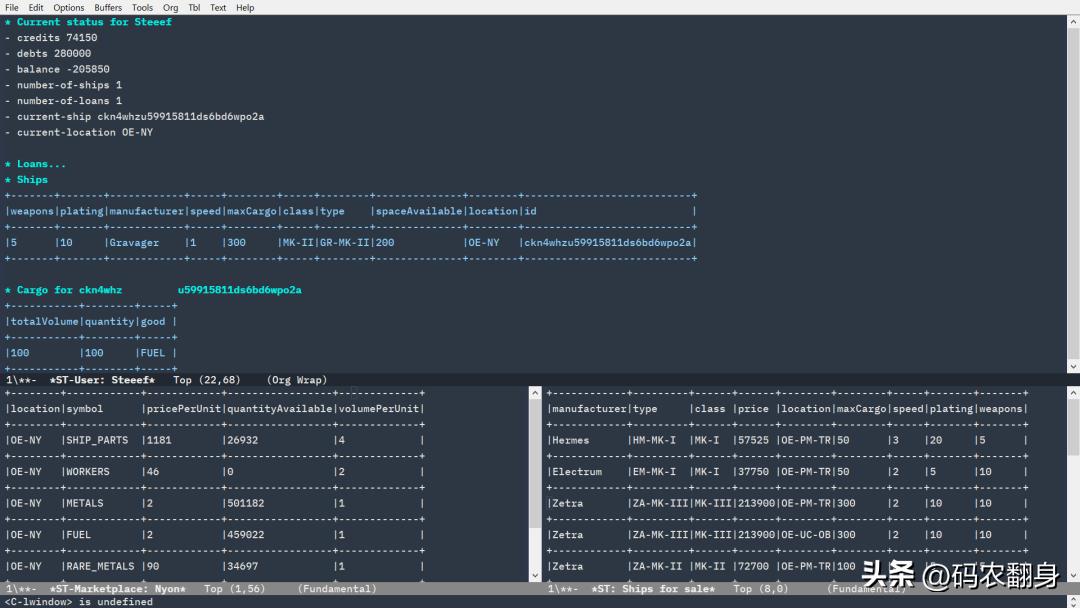Collapse the Current status for Steeef heading
The width and height of the screenshot is (1080, 608).
point(94,22)
